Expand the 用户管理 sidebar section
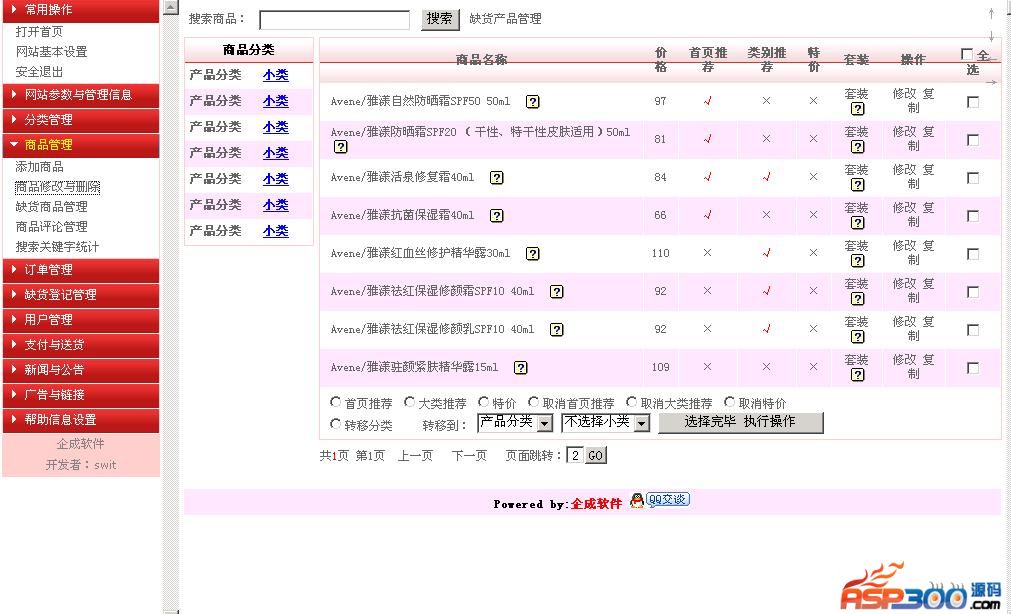 [x=81, y=320]
